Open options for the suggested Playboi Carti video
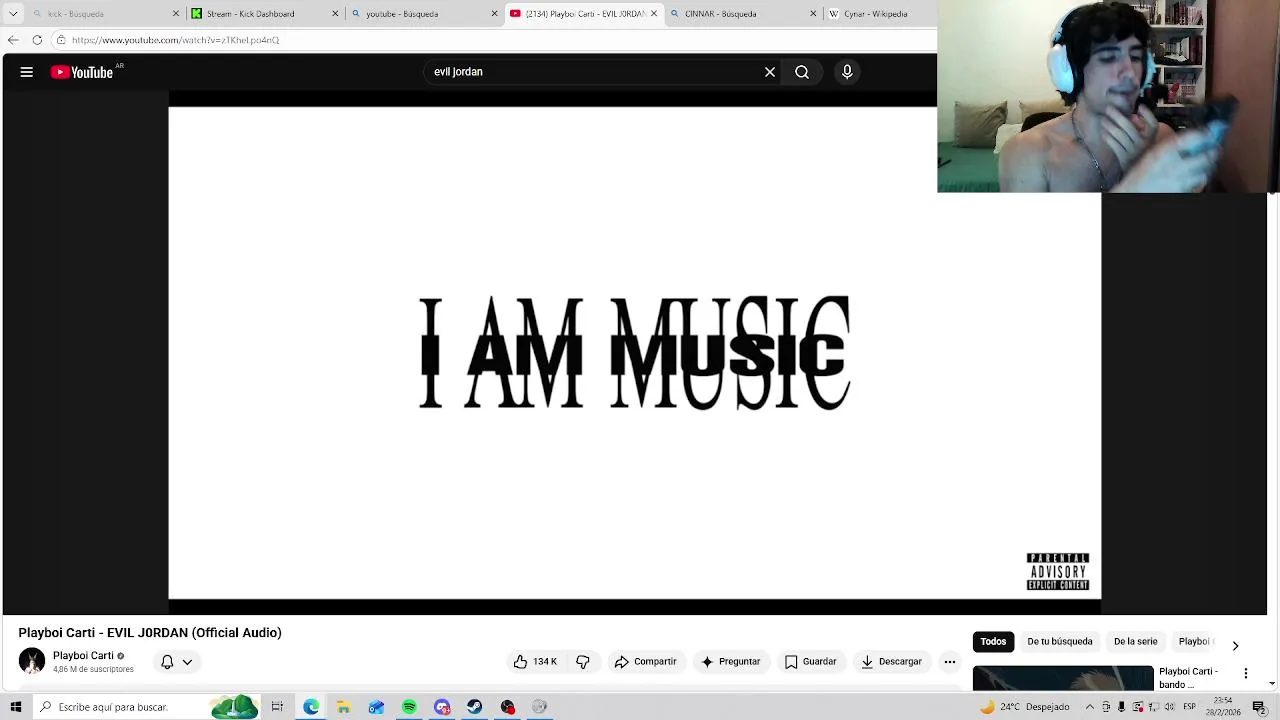 [1246, 673]
